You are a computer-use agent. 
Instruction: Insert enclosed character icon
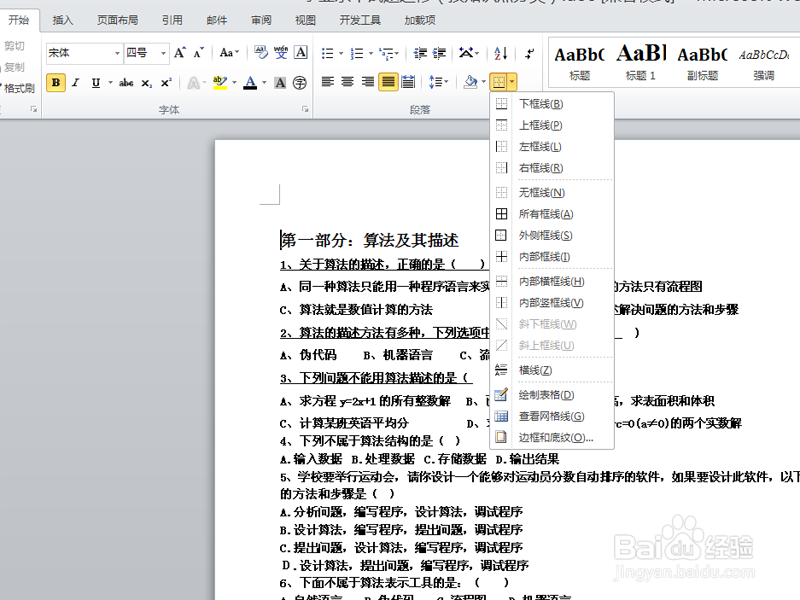tap(300, 83)
